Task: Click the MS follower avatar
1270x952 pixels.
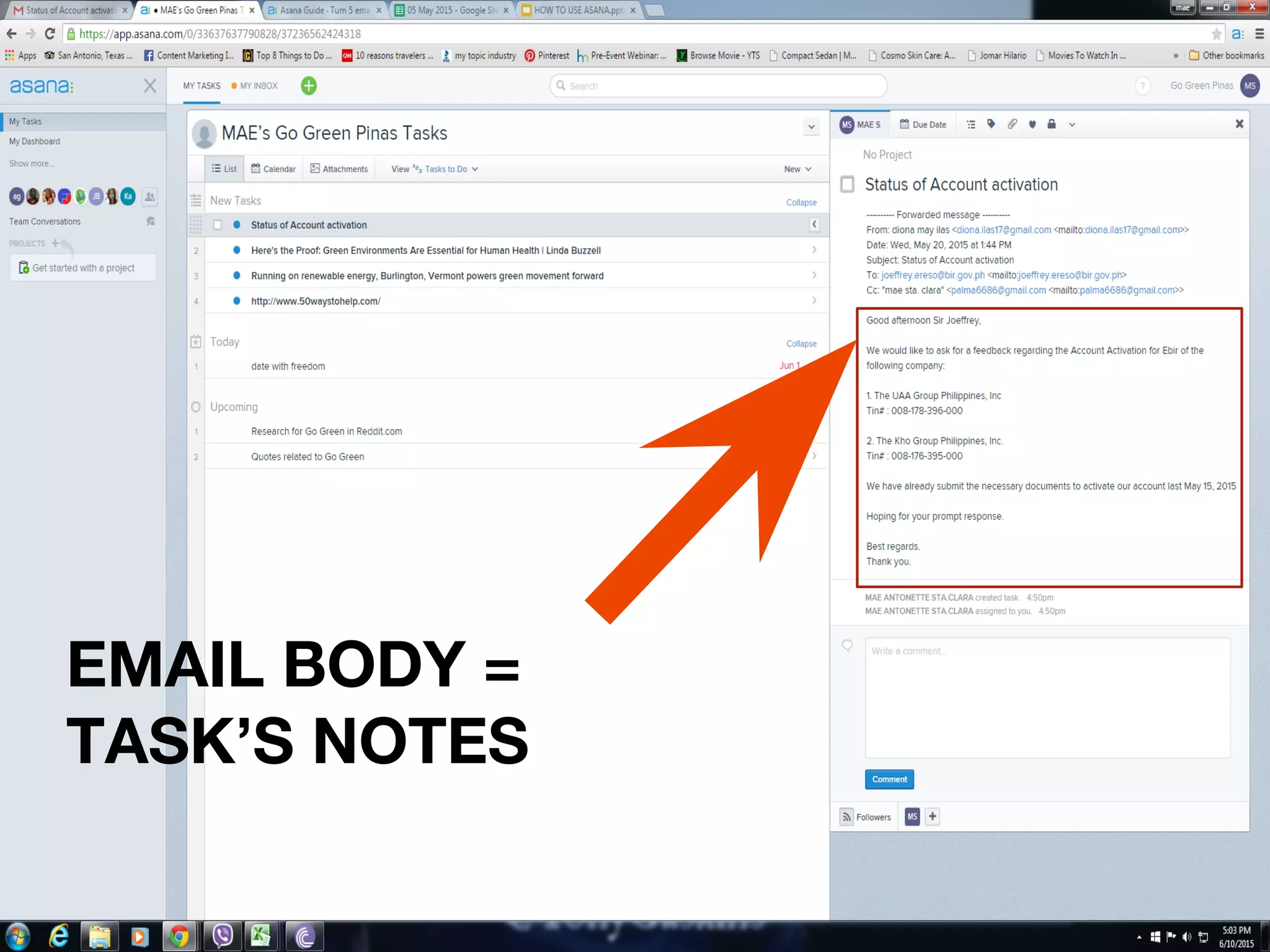Action: point(912,816)
